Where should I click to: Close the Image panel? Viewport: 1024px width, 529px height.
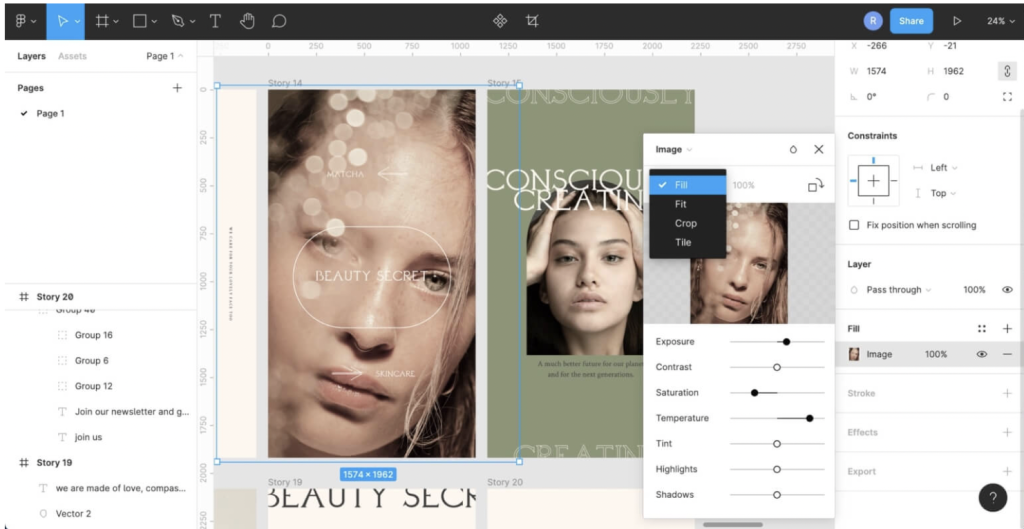tap(818, 150)
